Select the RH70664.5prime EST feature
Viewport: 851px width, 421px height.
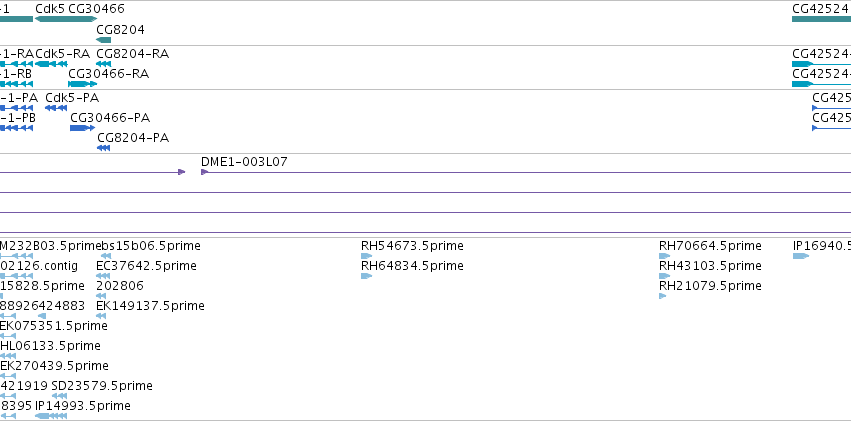point(665,256)
